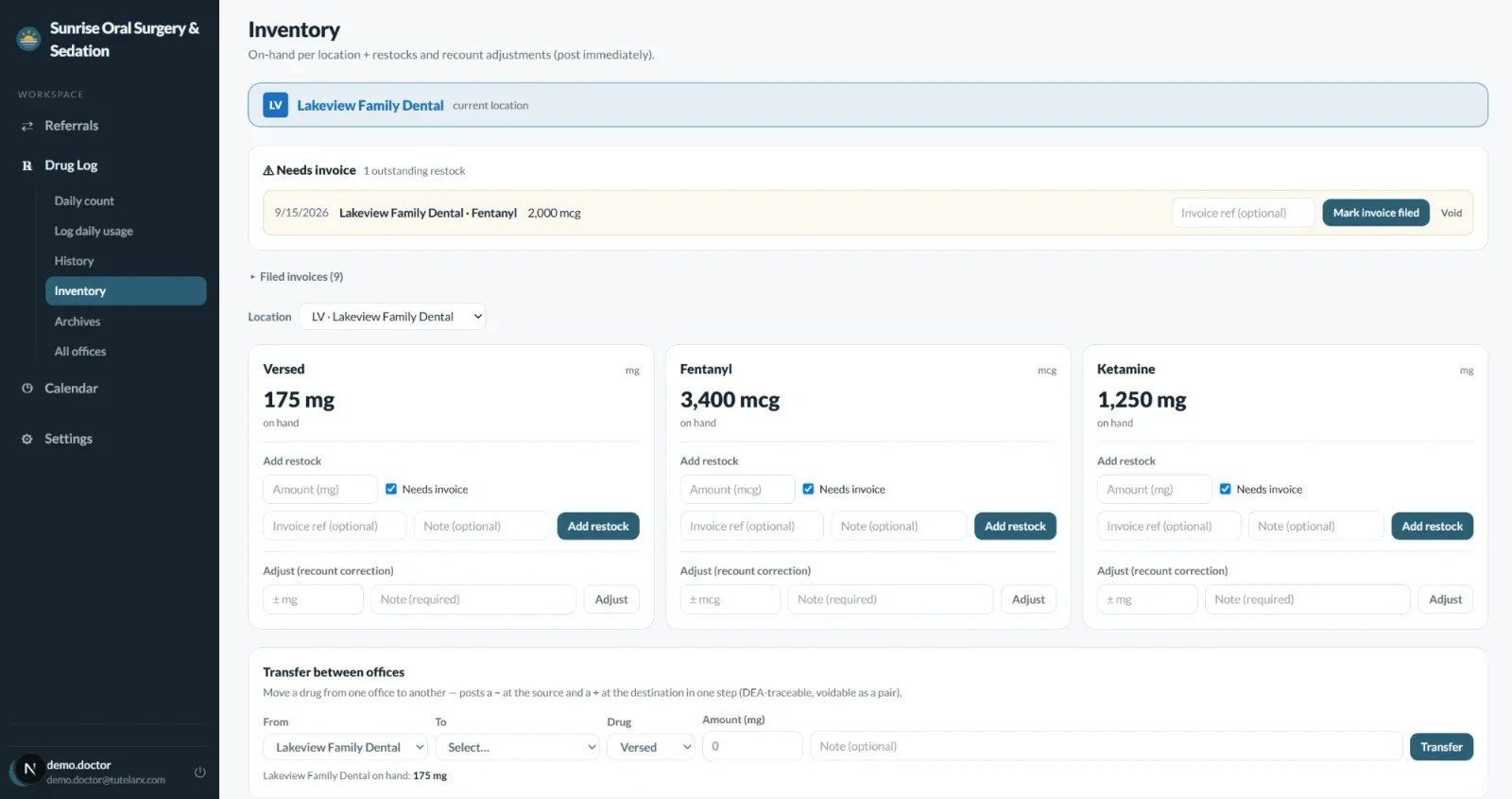Click the Sunrise Oral Surgery logo icon
This screenshot has width=1512, height=799.
[x=29, y=40]
